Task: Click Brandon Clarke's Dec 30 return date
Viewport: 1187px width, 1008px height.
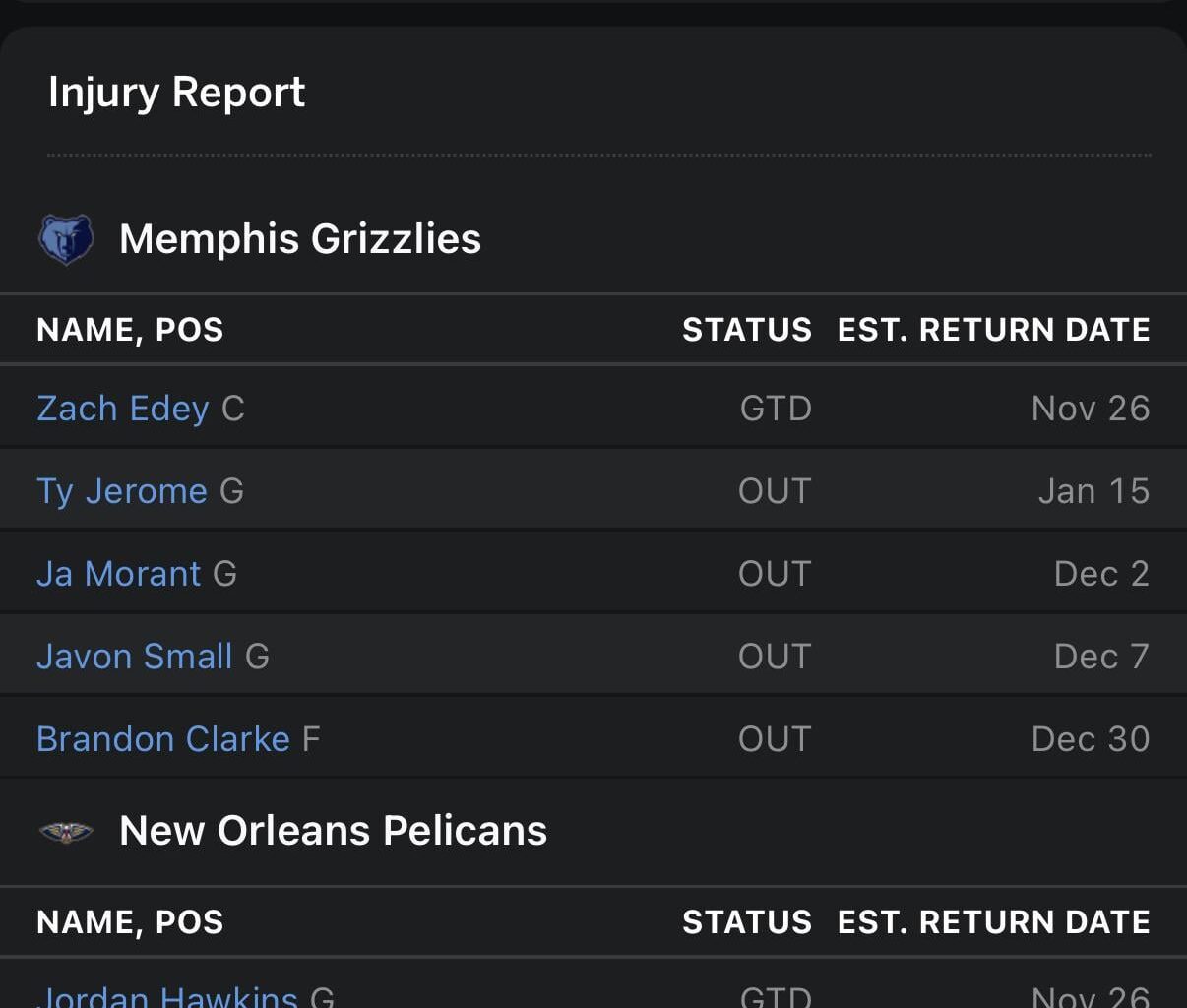Action: coord(1092,738)
